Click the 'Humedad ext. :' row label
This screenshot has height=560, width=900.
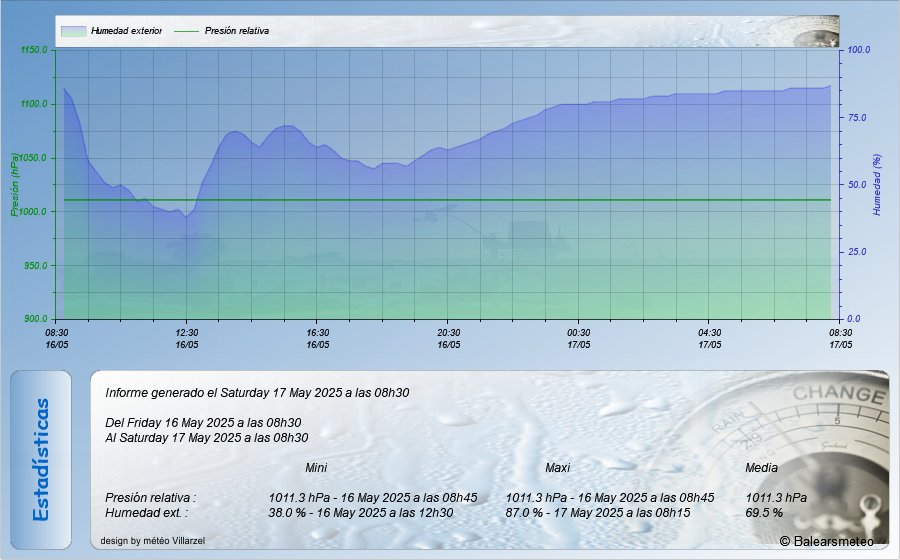(146, 512)
